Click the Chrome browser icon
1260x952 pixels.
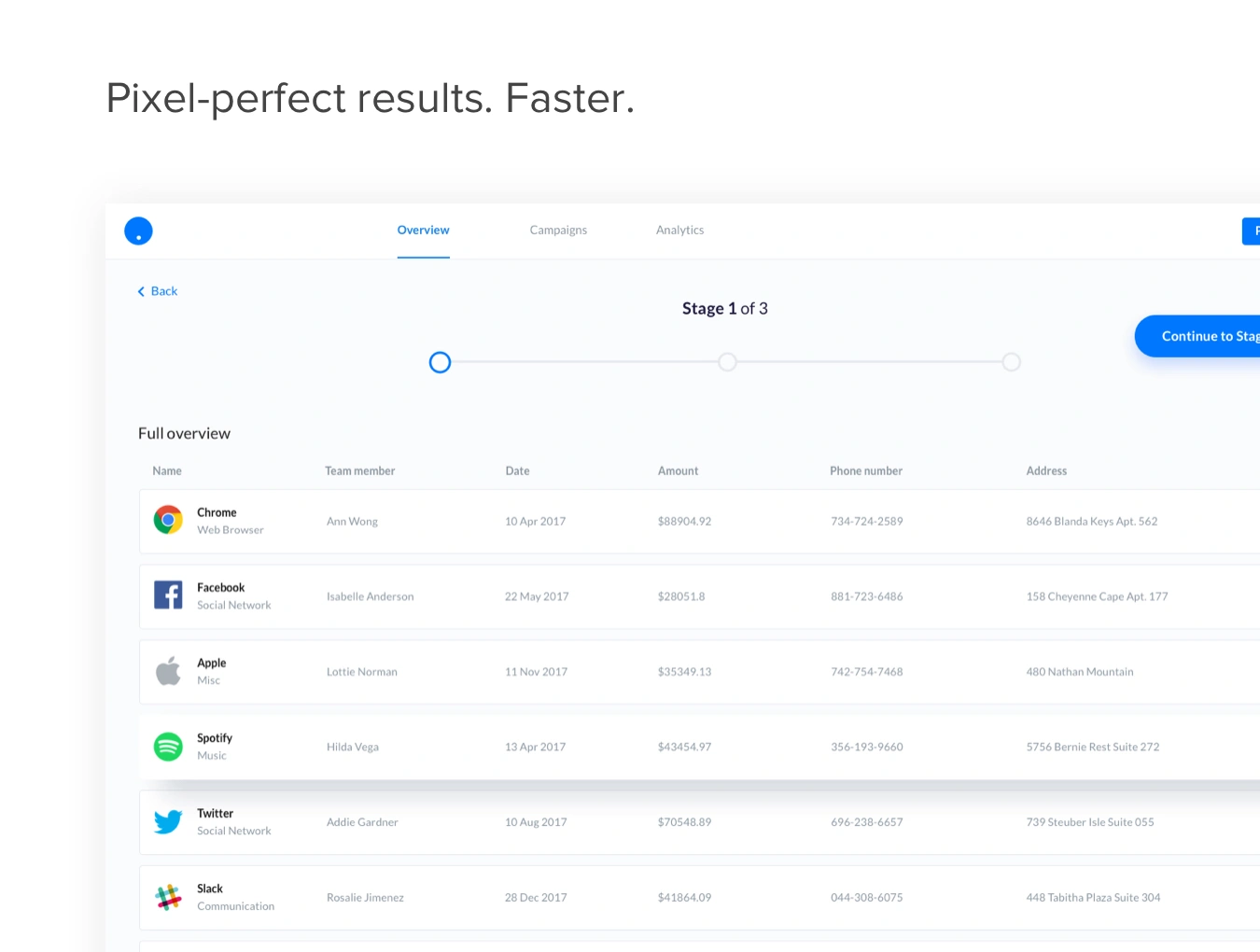tap(168, 520)
